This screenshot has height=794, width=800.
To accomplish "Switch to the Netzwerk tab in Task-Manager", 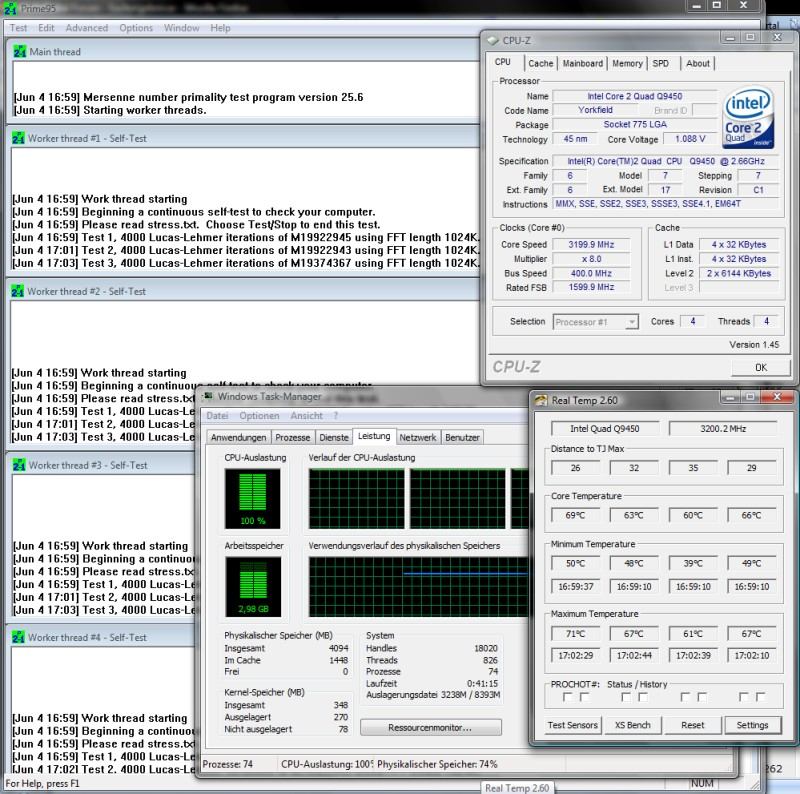I will [418, 438].
